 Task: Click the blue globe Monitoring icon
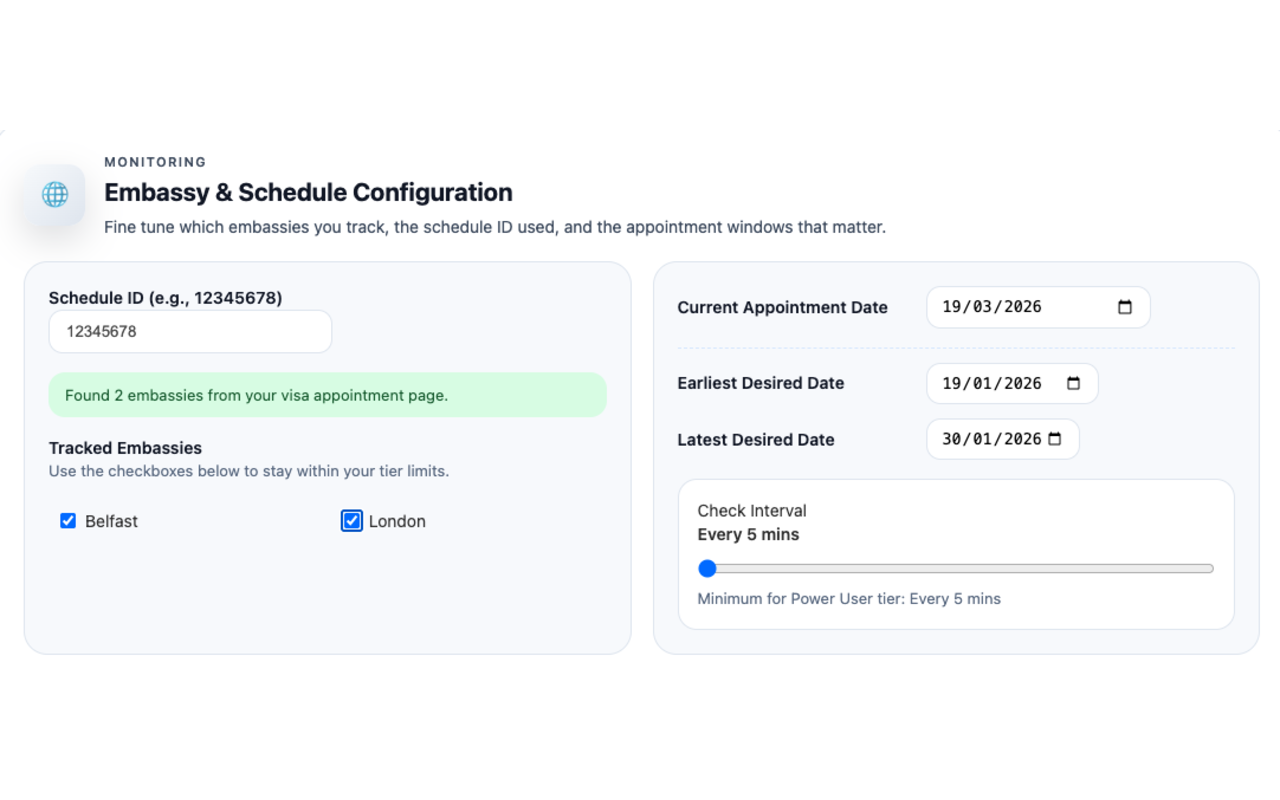[x=56, y=194]
